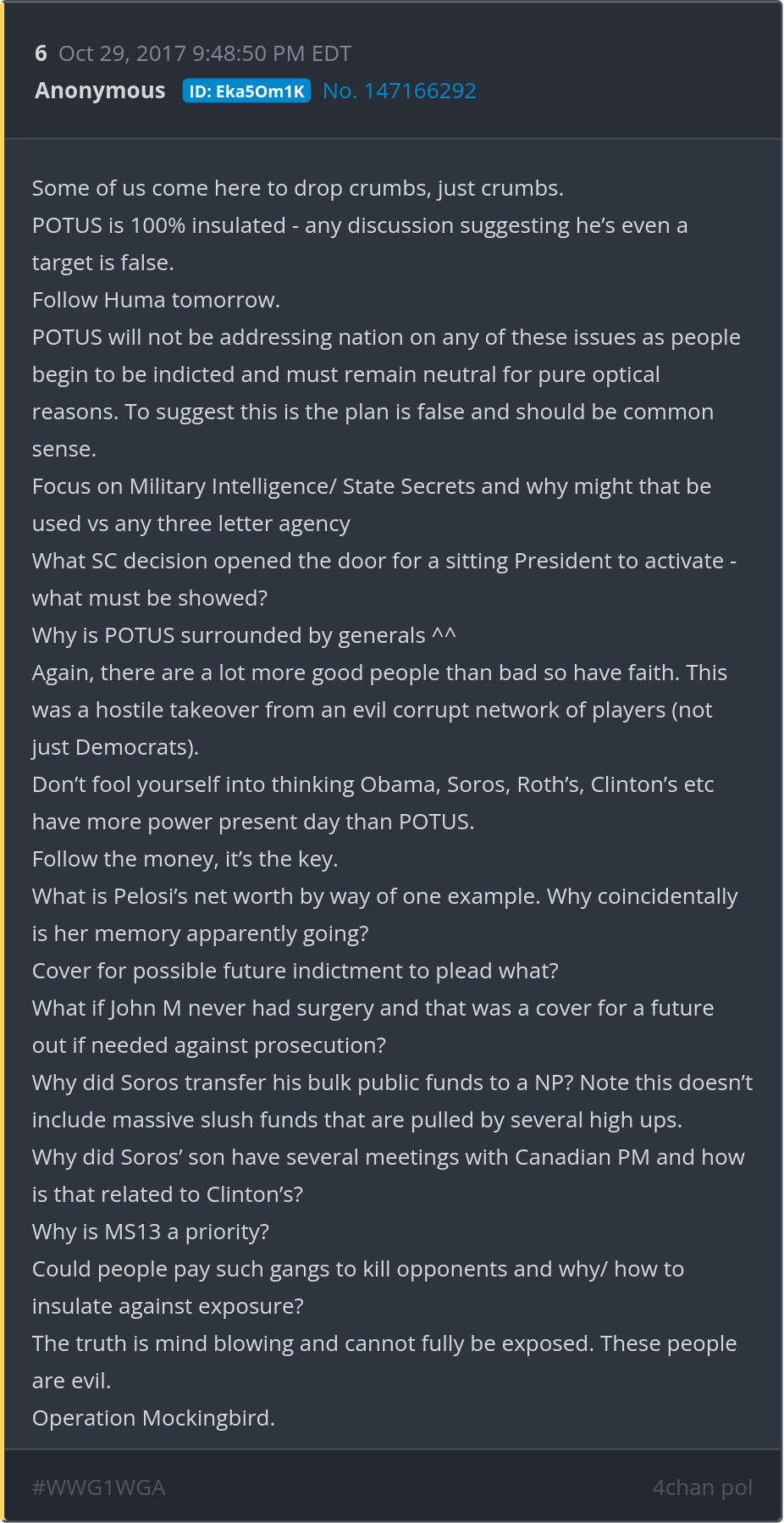Image resolution: width=784 pixels, height=1523 pixels.
Task: Click the line "Why is MS13 a priority?"
Action: coord(151,1232)
